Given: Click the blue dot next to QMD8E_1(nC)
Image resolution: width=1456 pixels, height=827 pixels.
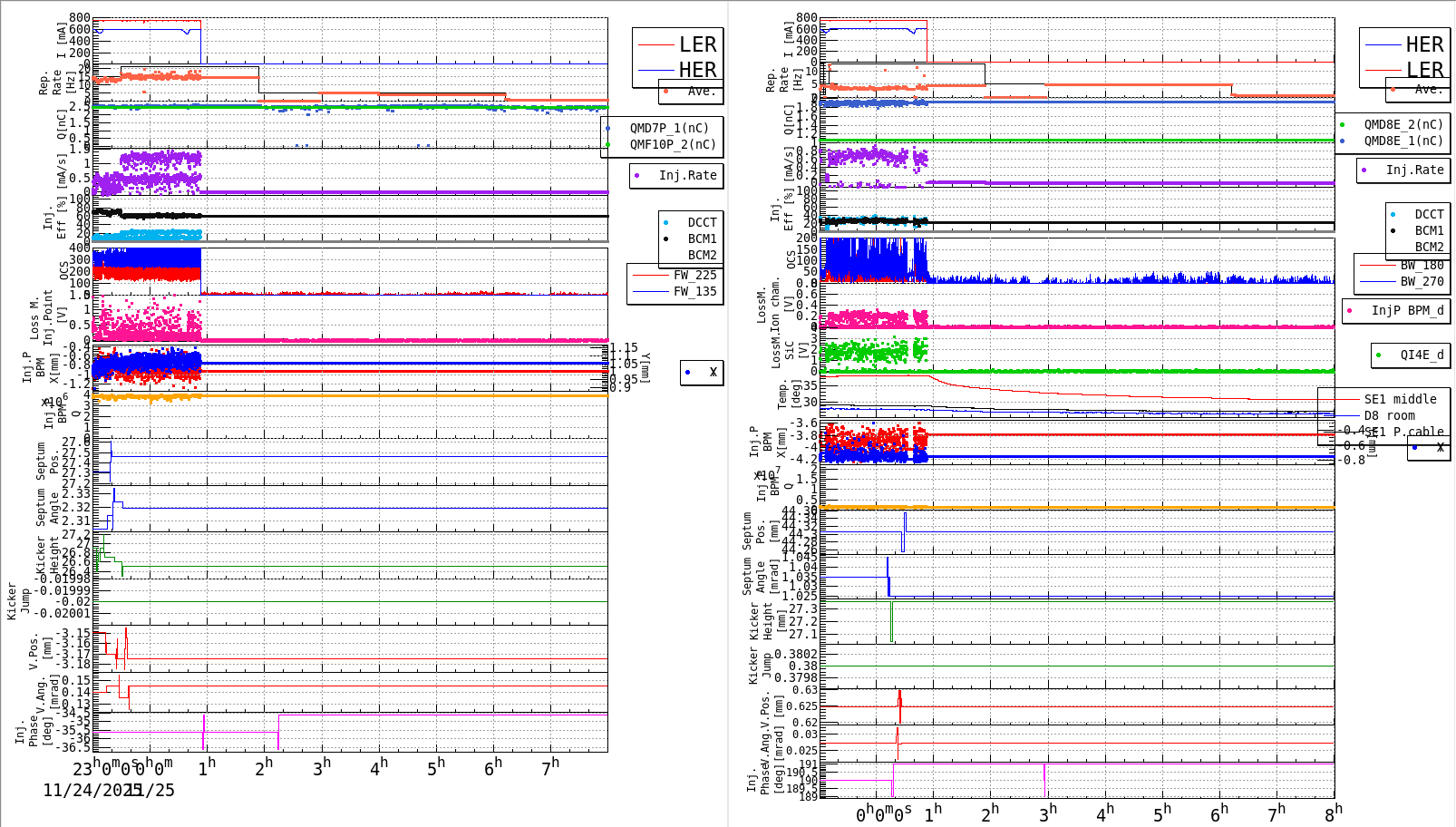Looking at the screenshot, I should click(1343, 141).
